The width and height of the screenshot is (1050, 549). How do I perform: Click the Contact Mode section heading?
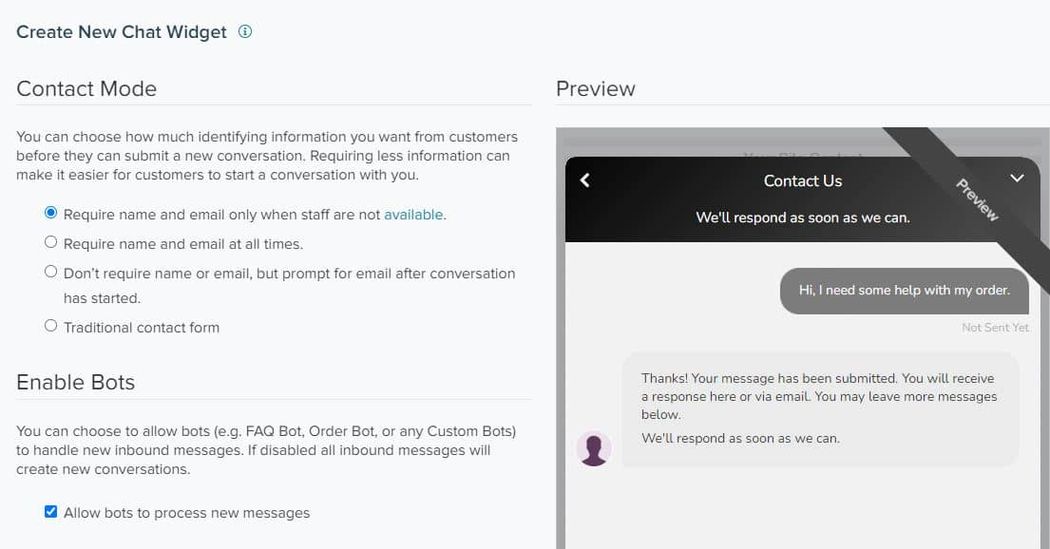[x=86, y=88]
